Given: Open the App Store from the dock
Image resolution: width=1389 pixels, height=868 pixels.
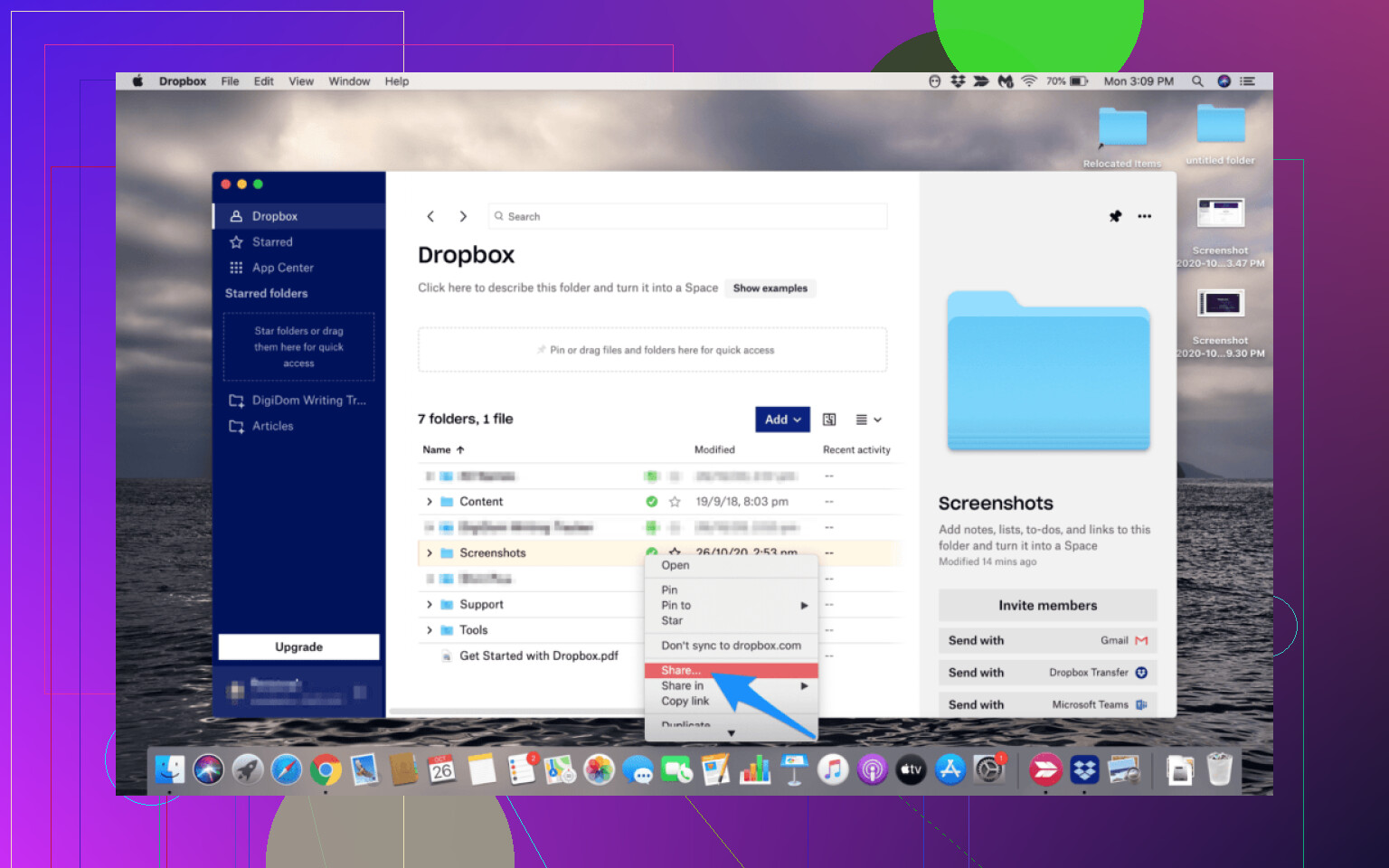Looking at the screenshot, I should pyautogui.click(x=950, y=769).
